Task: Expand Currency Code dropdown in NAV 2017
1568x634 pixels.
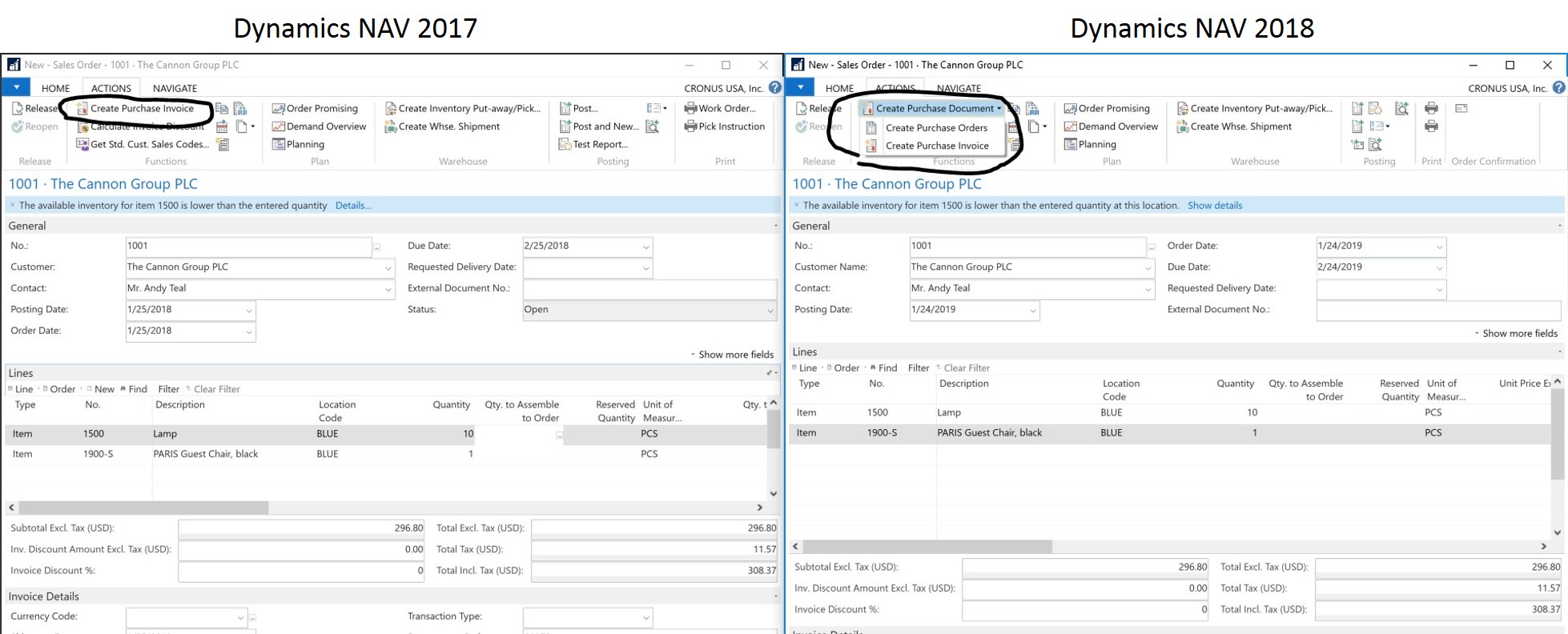Action: pyautogui.click(x=239, y=617)
